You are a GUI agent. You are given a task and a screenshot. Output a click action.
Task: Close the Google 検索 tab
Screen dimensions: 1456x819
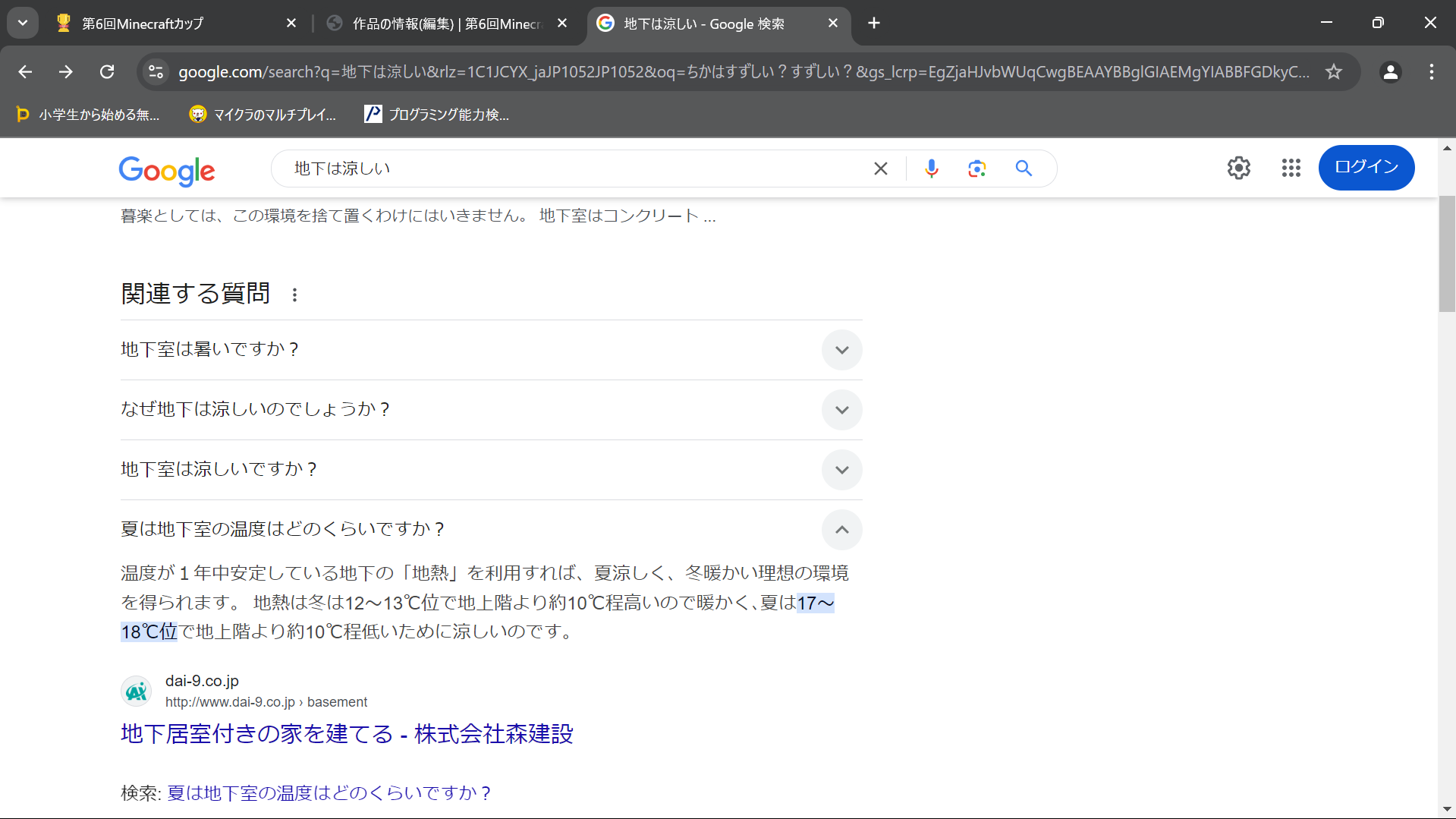click(x=833, y=24)
